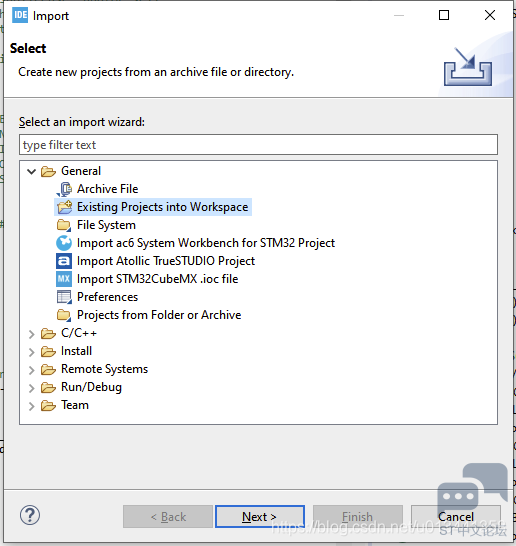Select Projects from Folder or Archive
Viewport: 516px width, 546px height.
pos(159,315)
